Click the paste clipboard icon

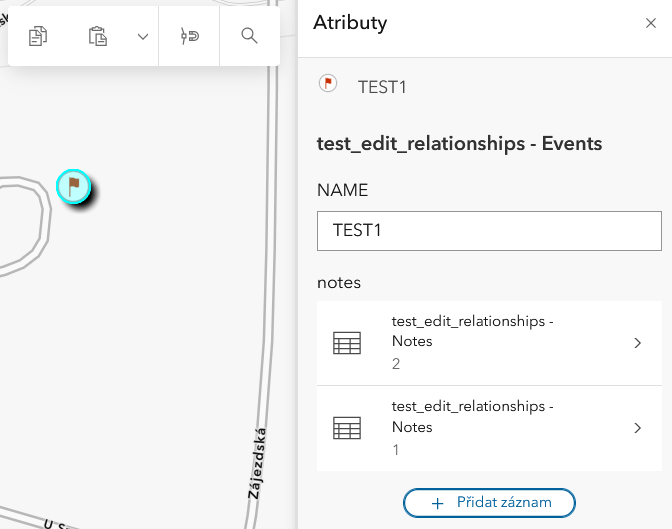click(97, 37)
